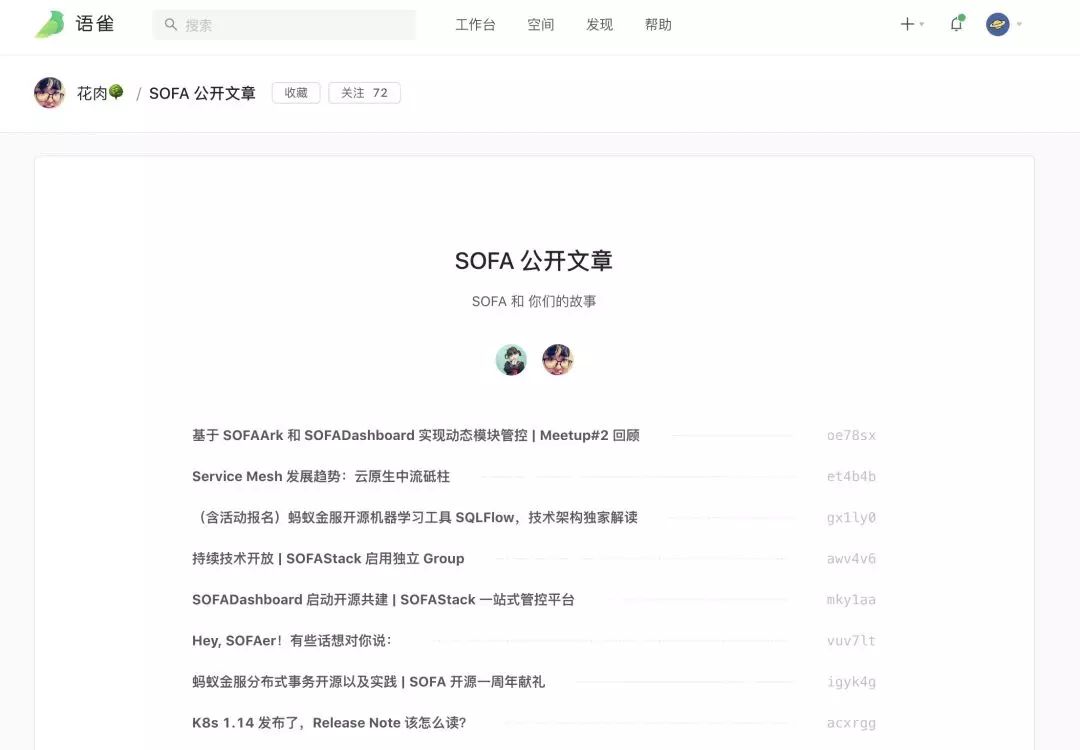Viewport: 1080px width, 750px height.
Task: Open the plus create-new menu
Action: 907,24
